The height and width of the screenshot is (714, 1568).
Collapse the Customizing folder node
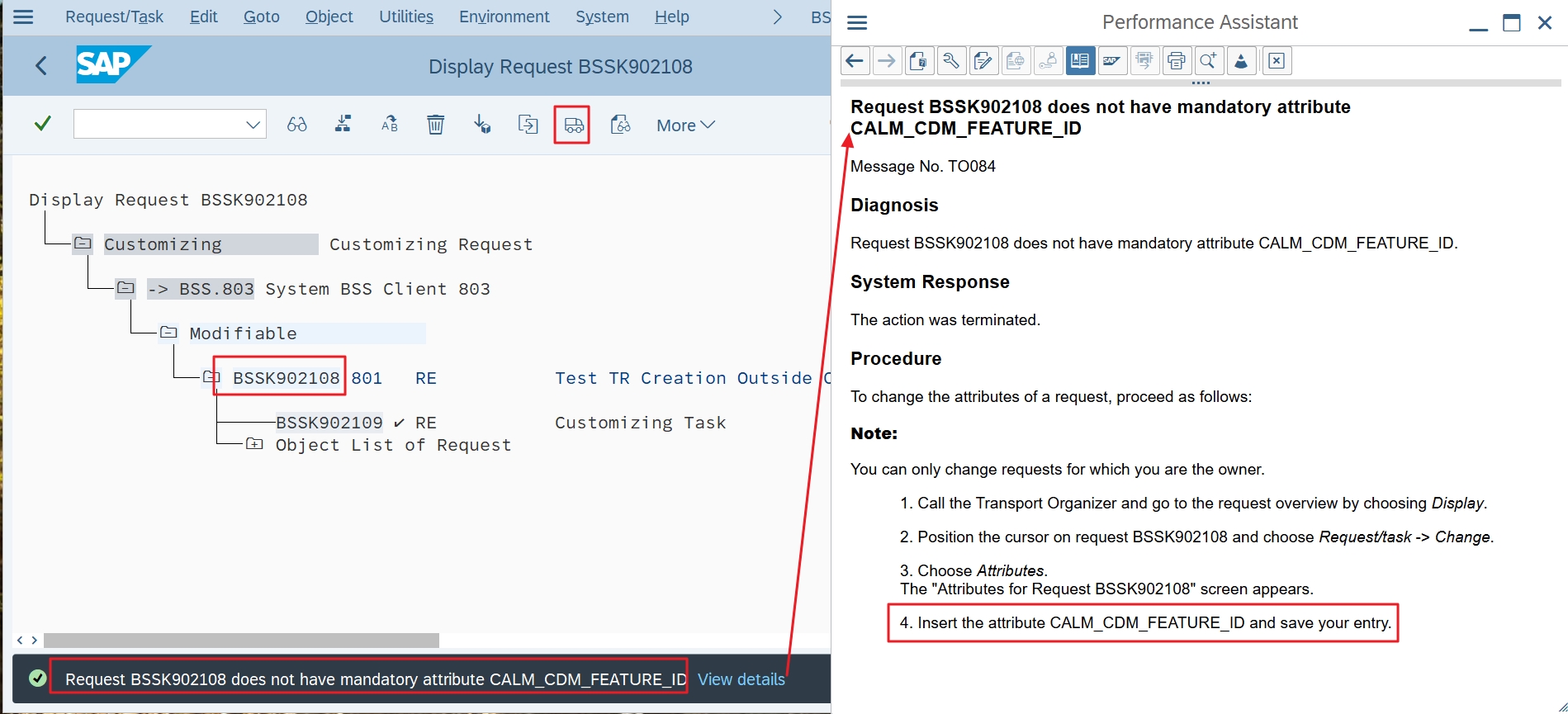pos(83,244)
